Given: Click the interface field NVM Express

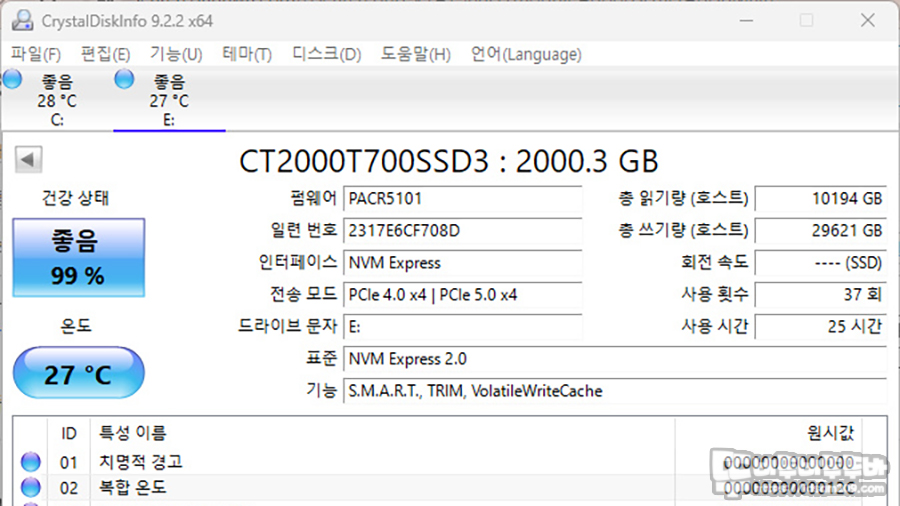Looking at the screenshot, I should [463, 263].
